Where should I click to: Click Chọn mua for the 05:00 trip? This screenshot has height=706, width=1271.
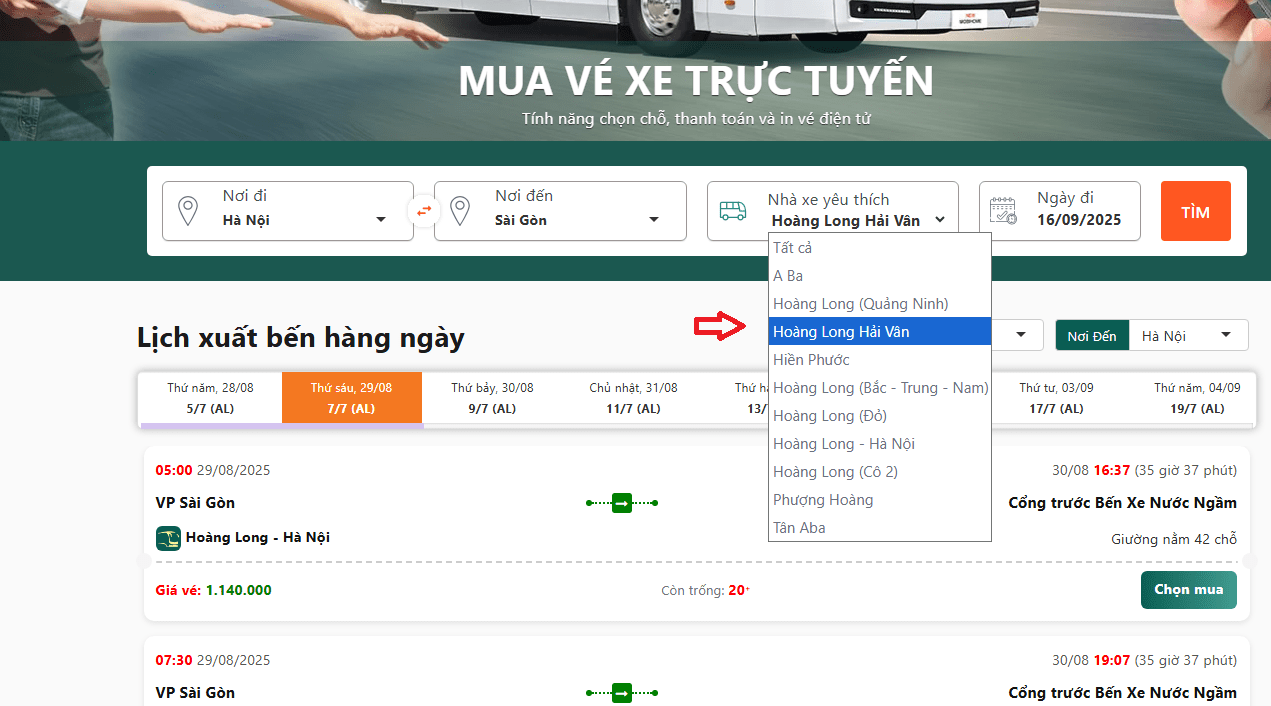pyautogui.click(x=1188, y=590)
